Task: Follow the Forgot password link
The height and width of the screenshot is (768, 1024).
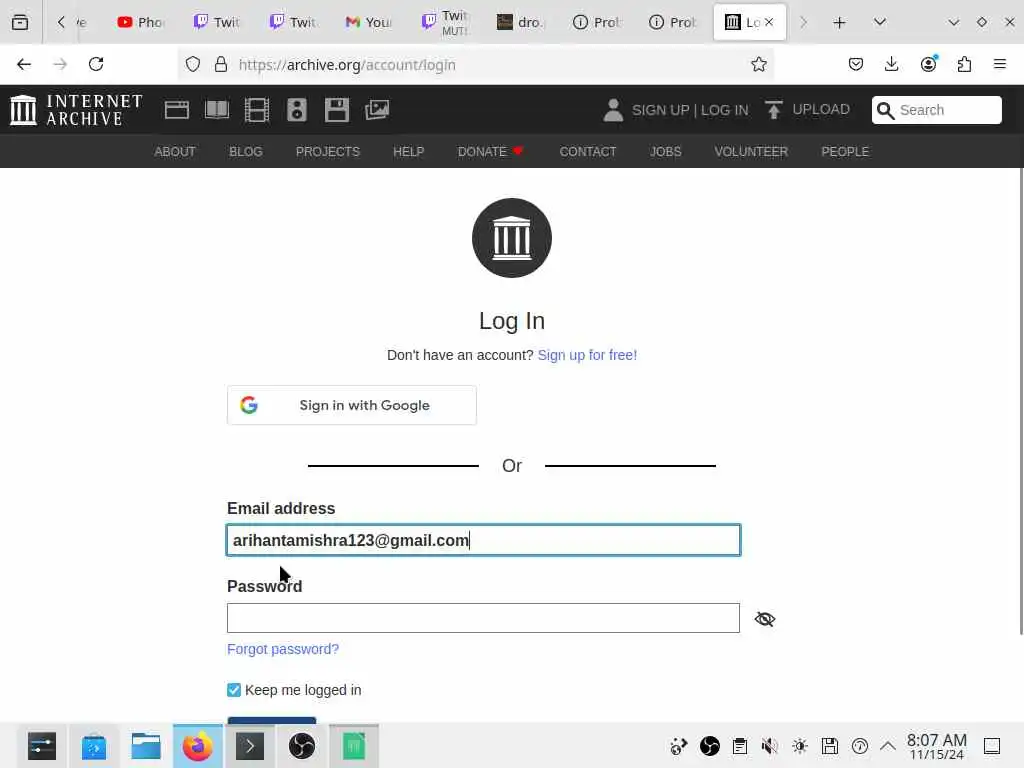Action: [283, 649]
